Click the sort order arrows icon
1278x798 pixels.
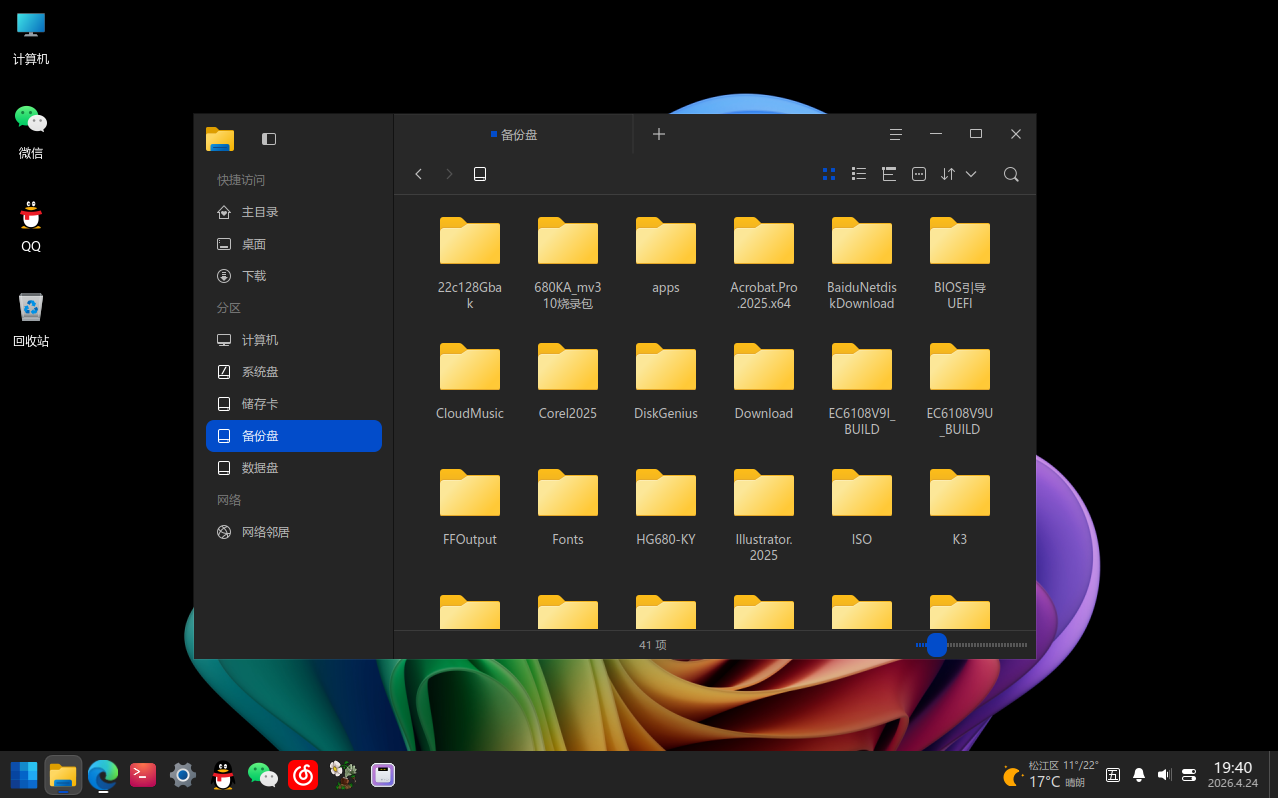tap(947, 174)
